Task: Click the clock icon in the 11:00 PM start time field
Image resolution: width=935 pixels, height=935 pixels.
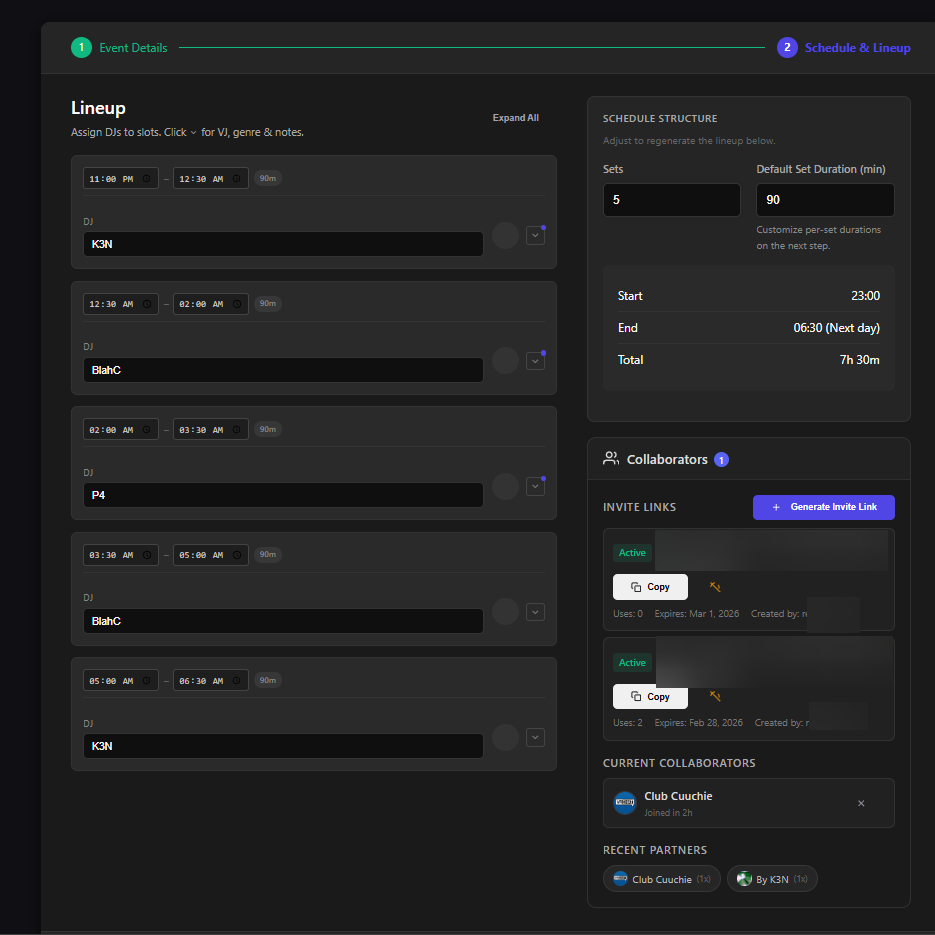Action: [146, 179]
